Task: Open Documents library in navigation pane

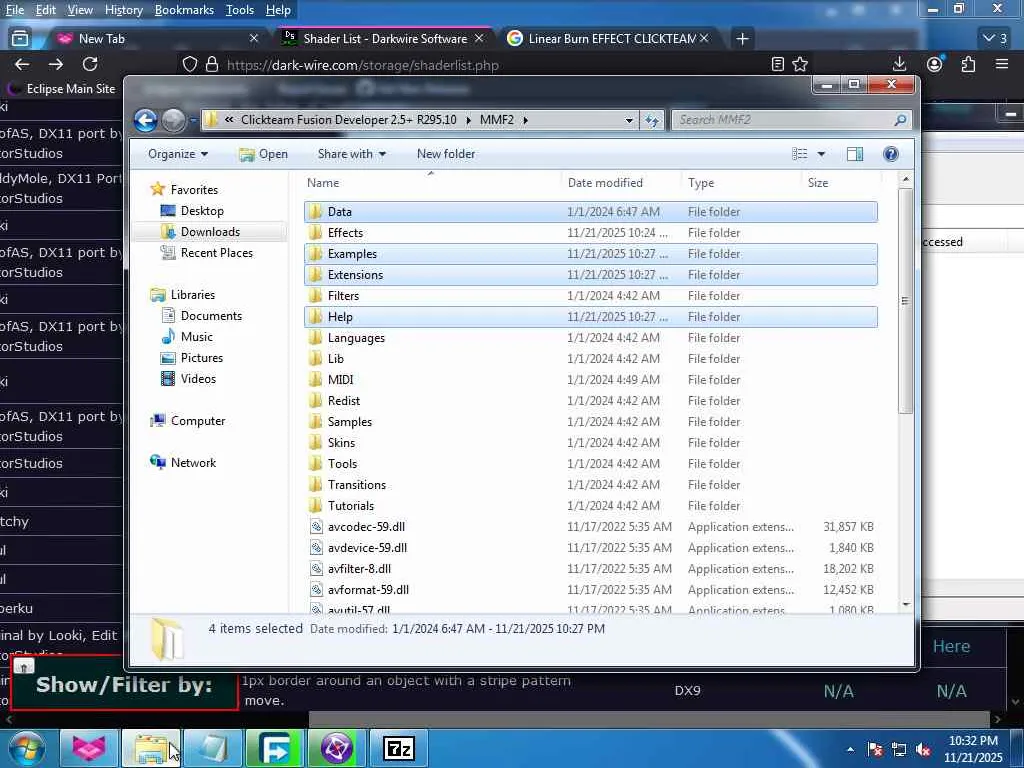Action: pyautogui.click(x=211, y=316)
